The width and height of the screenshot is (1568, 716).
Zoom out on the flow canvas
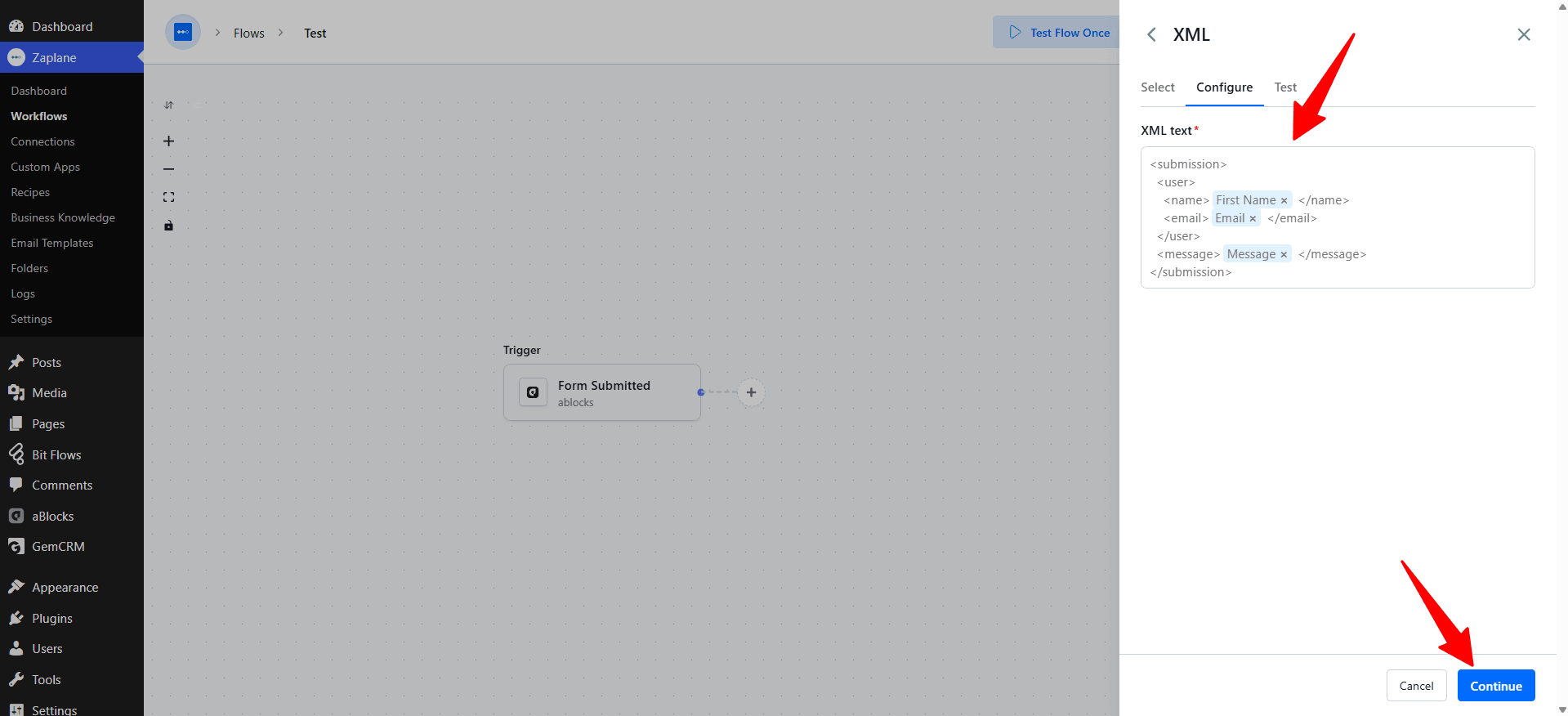click(168, 169)
